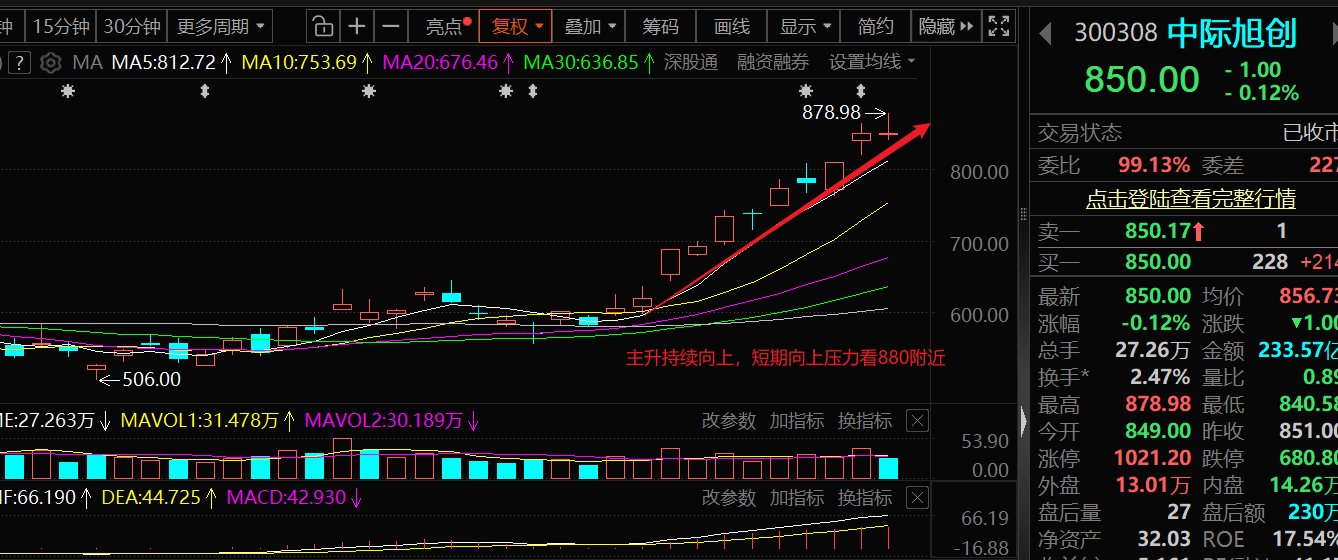Click the stock code 300308
The width and height of the screenshot is (1338, 560).
pos(1116,34)
